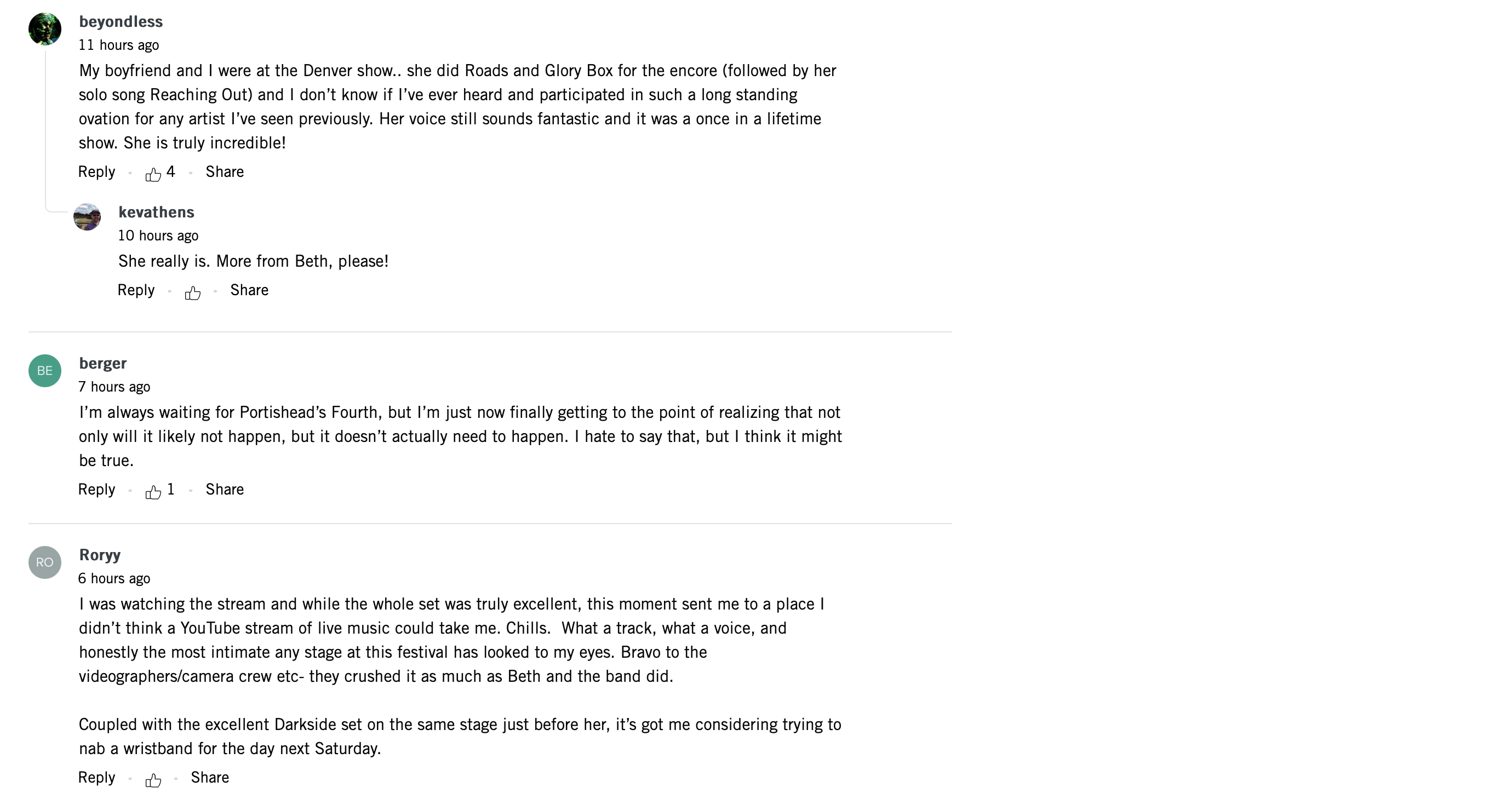Screen dimensions: 1512x793
Task: Share Roryy's comment
Action: pyautogui.click(x=209, y=777)
